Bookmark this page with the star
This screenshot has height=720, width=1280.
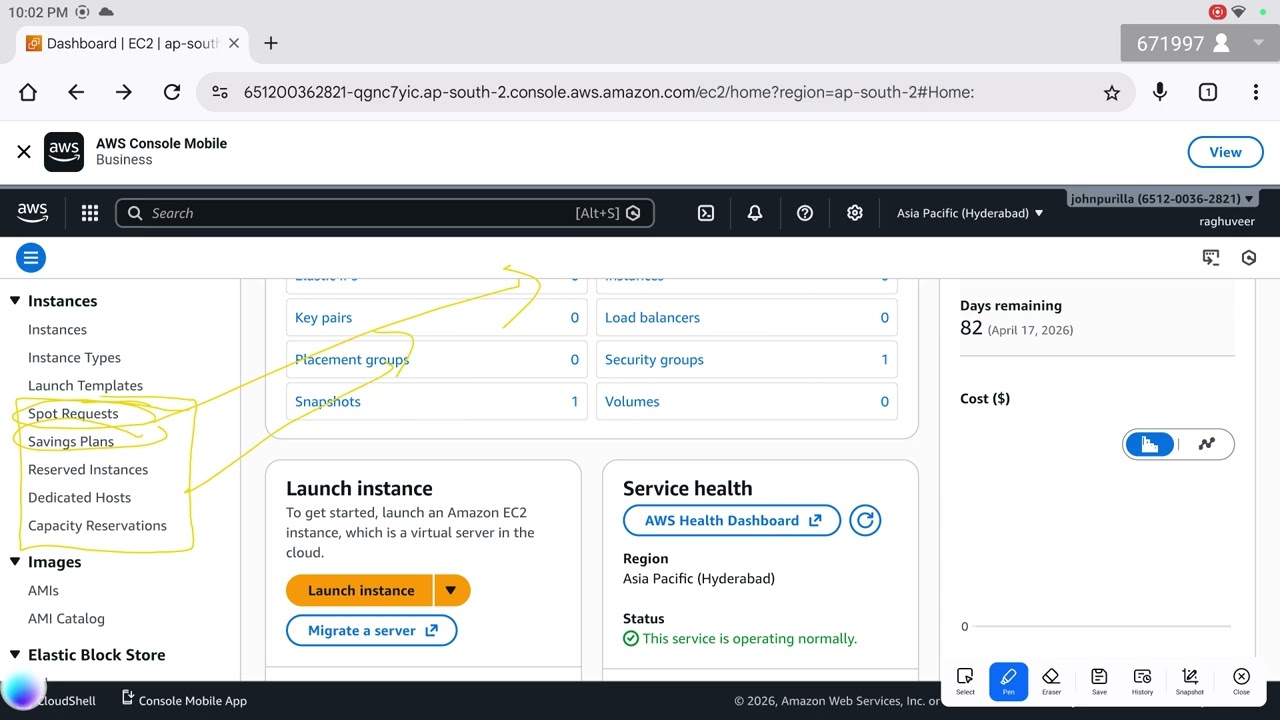(1112, 92)
